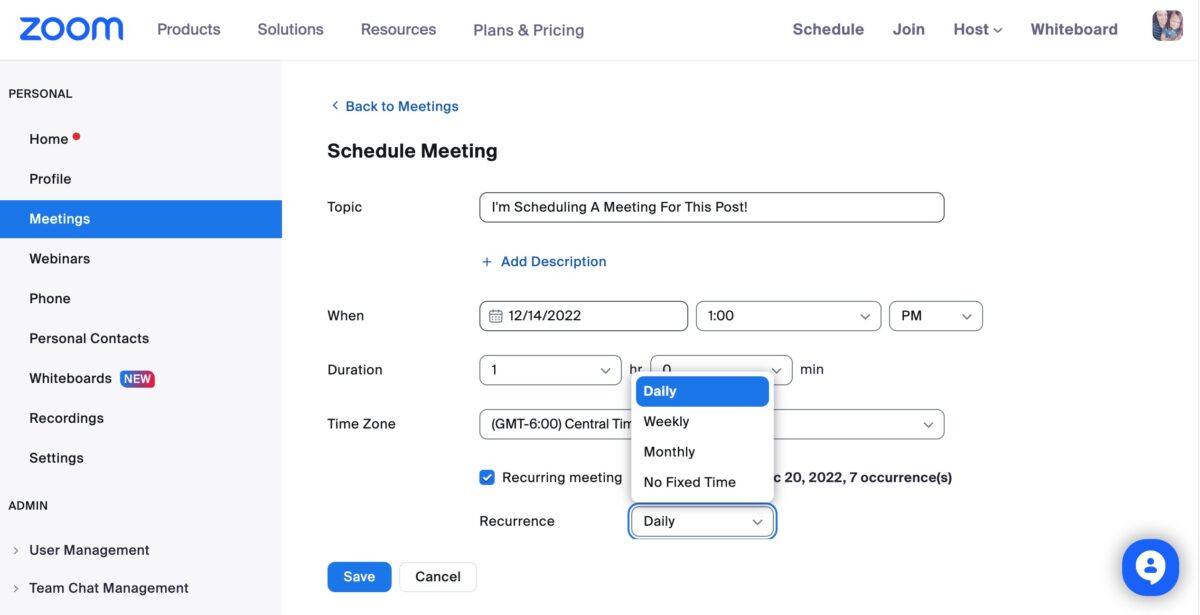The height and width of the screenshot is (615, 1200).
Task: Select Monthly recurrence option
Action: click(x=669, y=452)
